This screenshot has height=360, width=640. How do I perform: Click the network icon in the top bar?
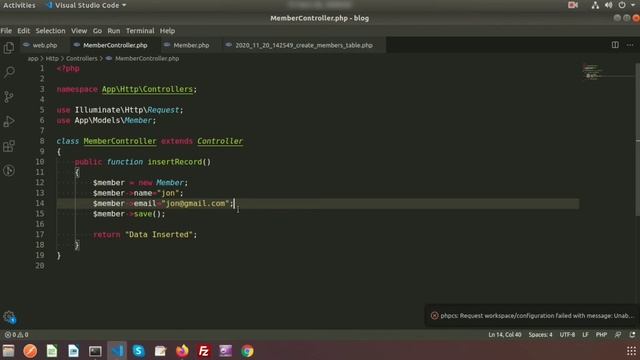pos(595,5)
